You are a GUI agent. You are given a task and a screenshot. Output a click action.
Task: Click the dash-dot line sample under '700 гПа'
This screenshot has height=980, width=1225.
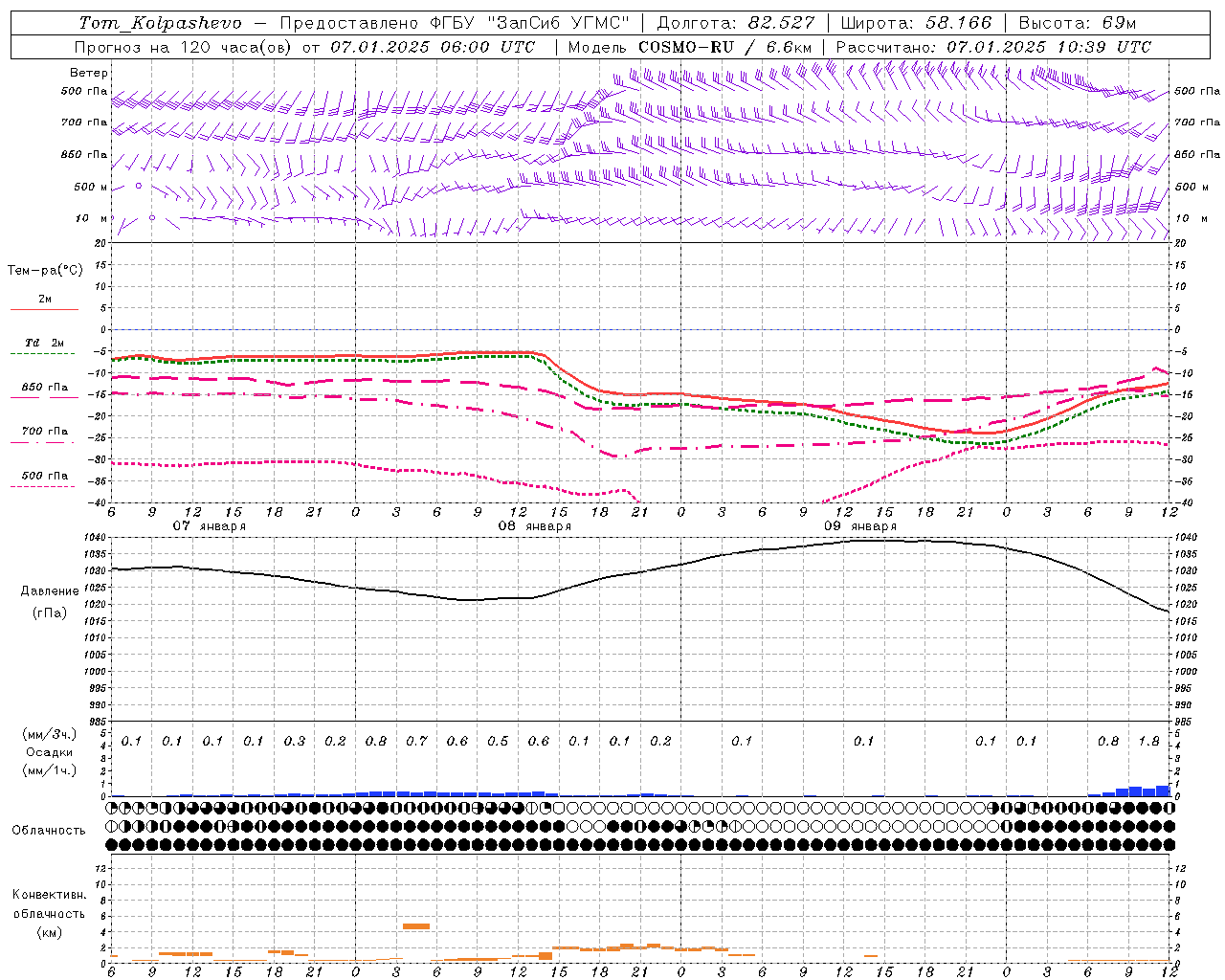(42, 443)
